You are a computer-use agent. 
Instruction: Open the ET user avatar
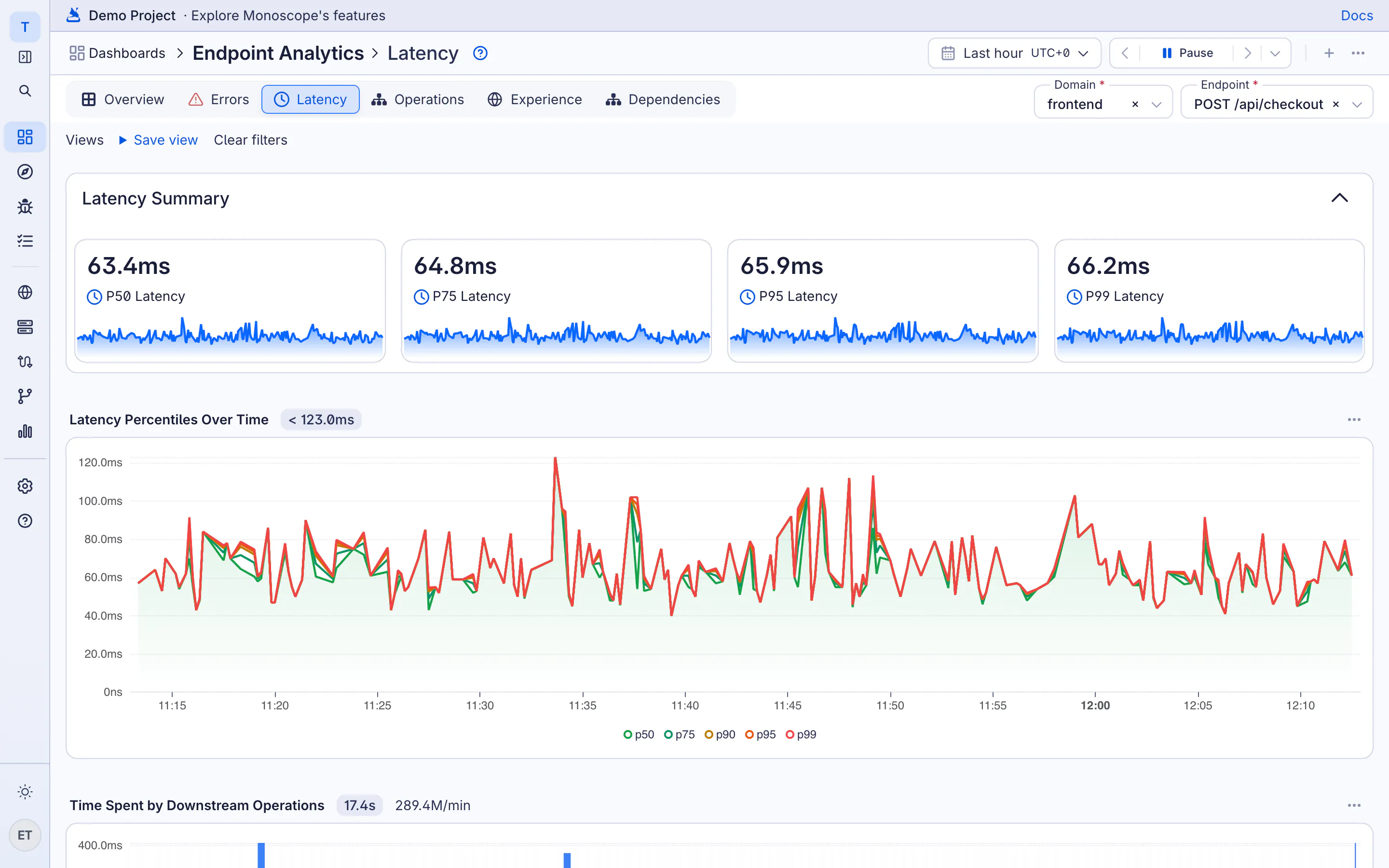coord(25,835)
